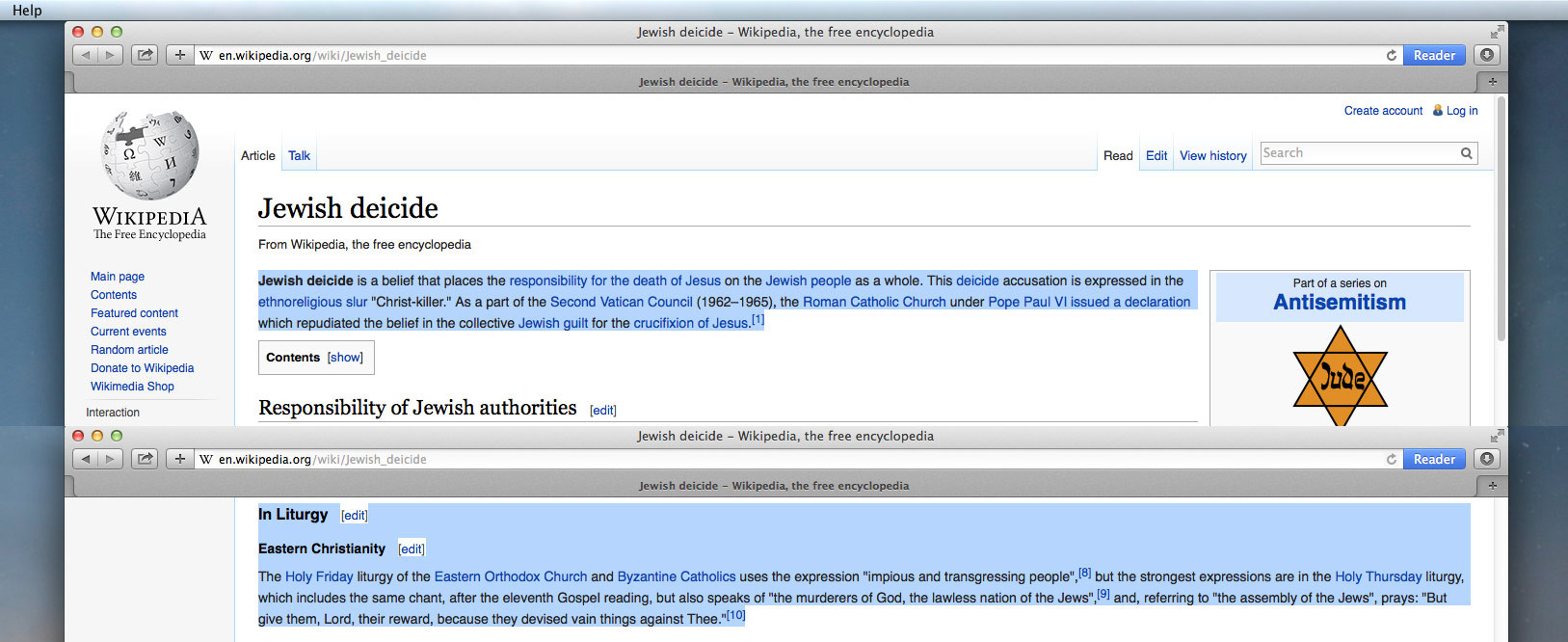The width and height of the screenshot is (1568, 642).
Task: Open the Jewish people link
Action: [x=809, y=281]
